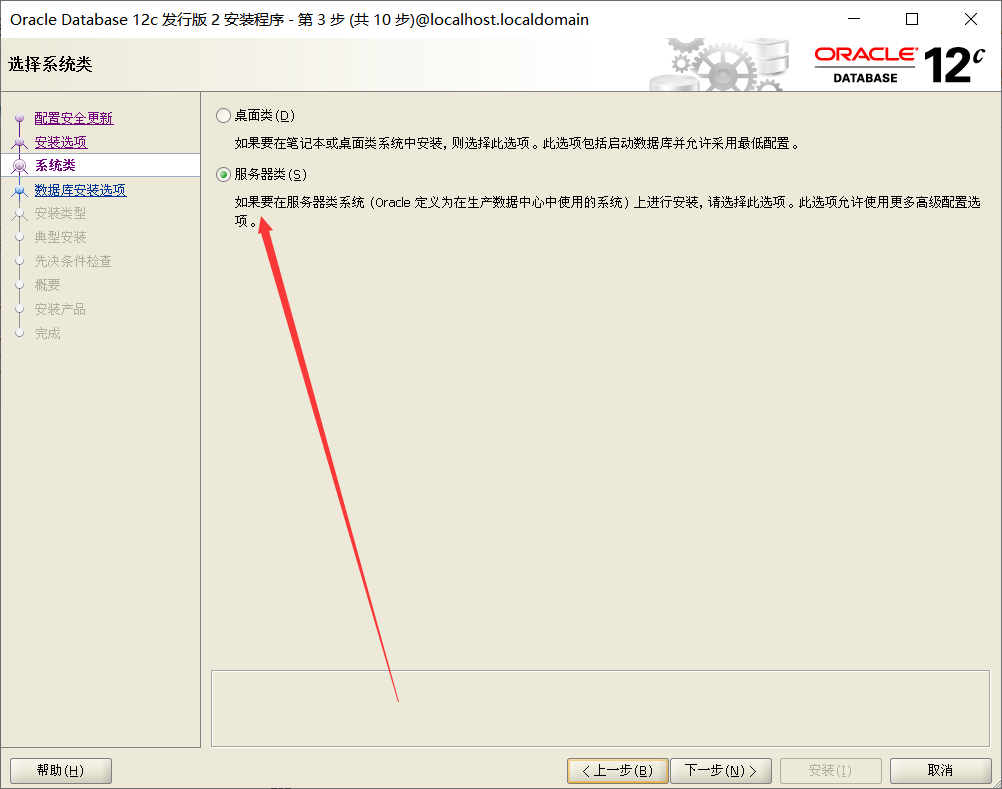Viewport: 1002px width, 789px height.
Task: Open the 数据库安装选项 step link
Action: [x=80, y=190]
